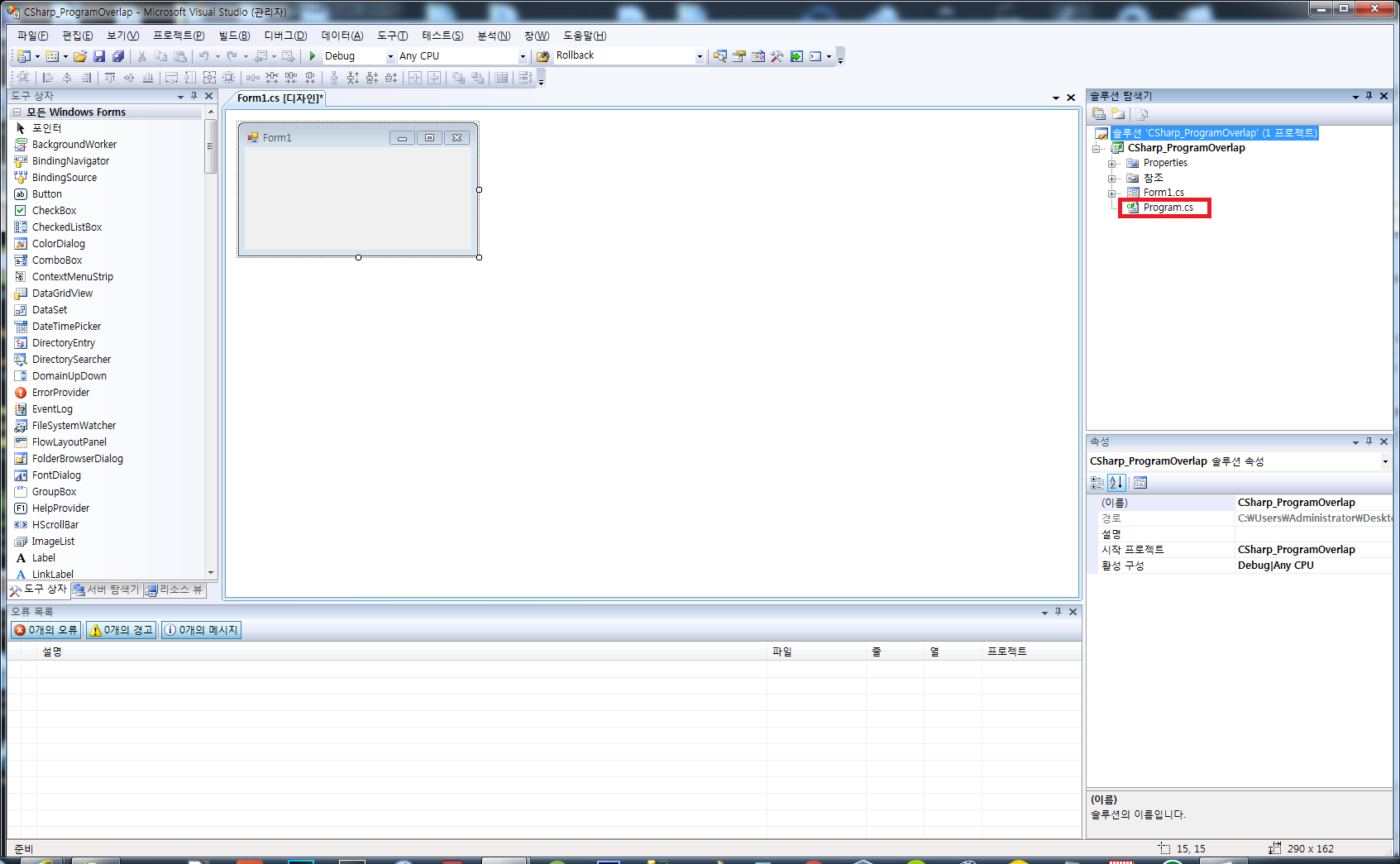Select the 활성 구성 property row

point(1240,566)
